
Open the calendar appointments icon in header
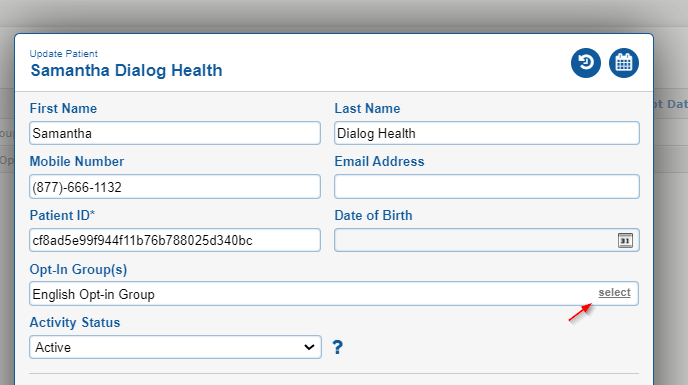point(624,63)
